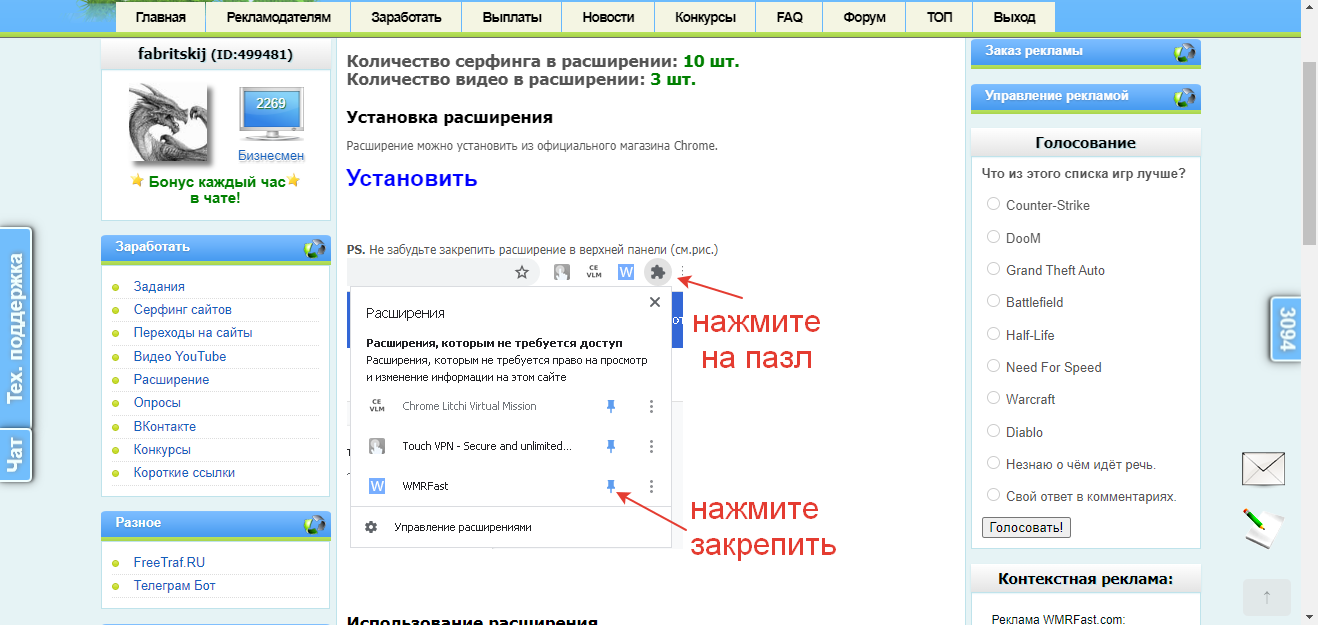This screenshot has width=1318, height=625.
Task: Select the Half-Life radio option
Action: pyautogui.click(x=994, y=334)
